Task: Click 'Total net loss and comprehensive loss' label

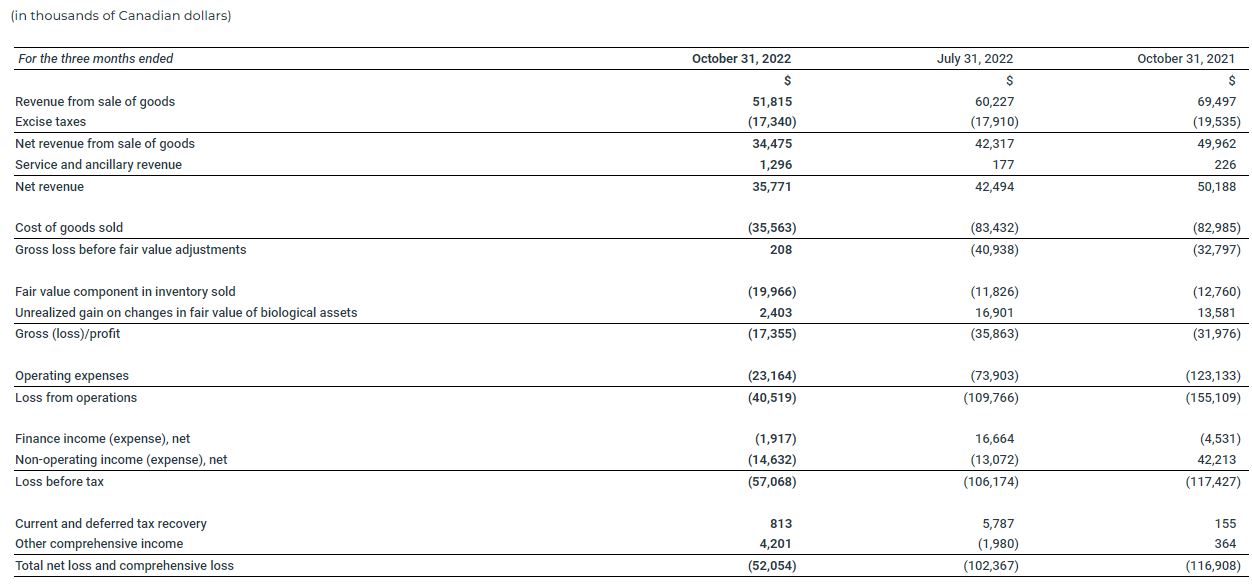Action: 124,566
